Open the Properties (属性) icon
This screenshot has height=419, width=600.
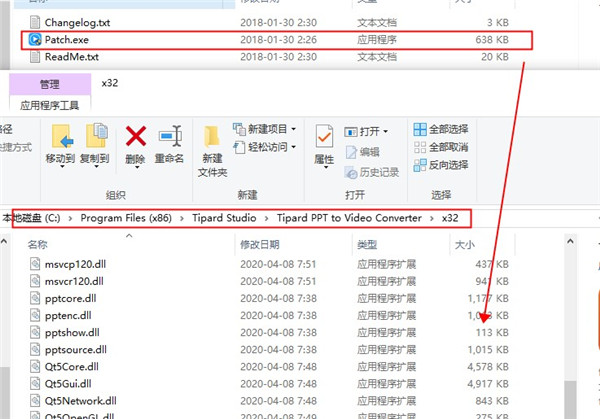(x=324, y=136)
